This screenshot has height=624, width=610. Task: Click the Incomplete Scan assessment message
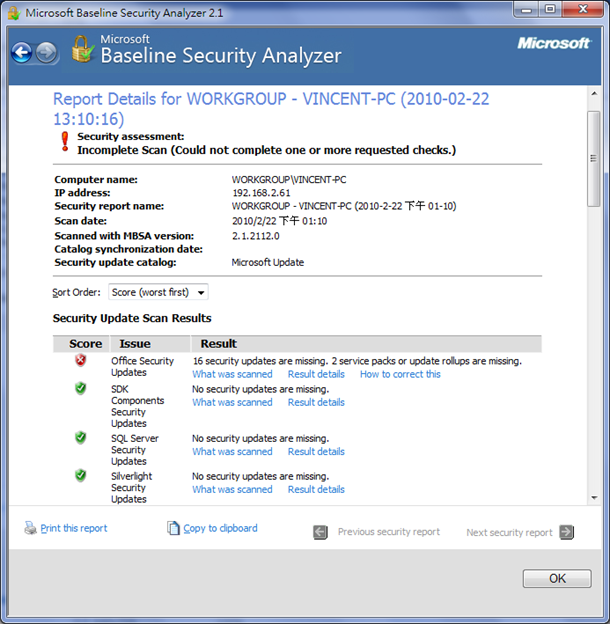(267, 150)
